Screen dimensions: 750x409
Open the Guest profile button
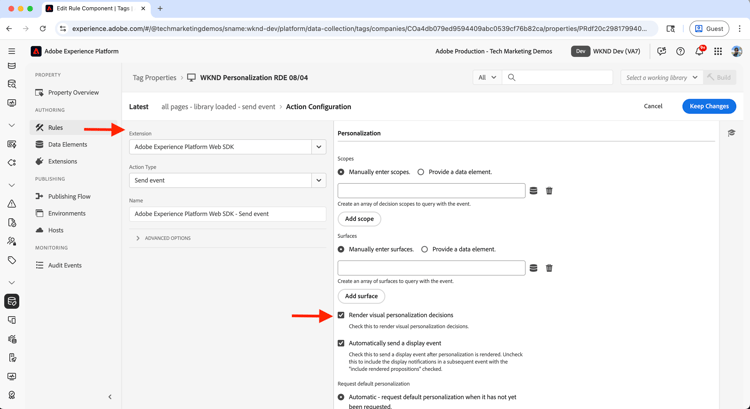pyautogui.click(x=709, y=29)
